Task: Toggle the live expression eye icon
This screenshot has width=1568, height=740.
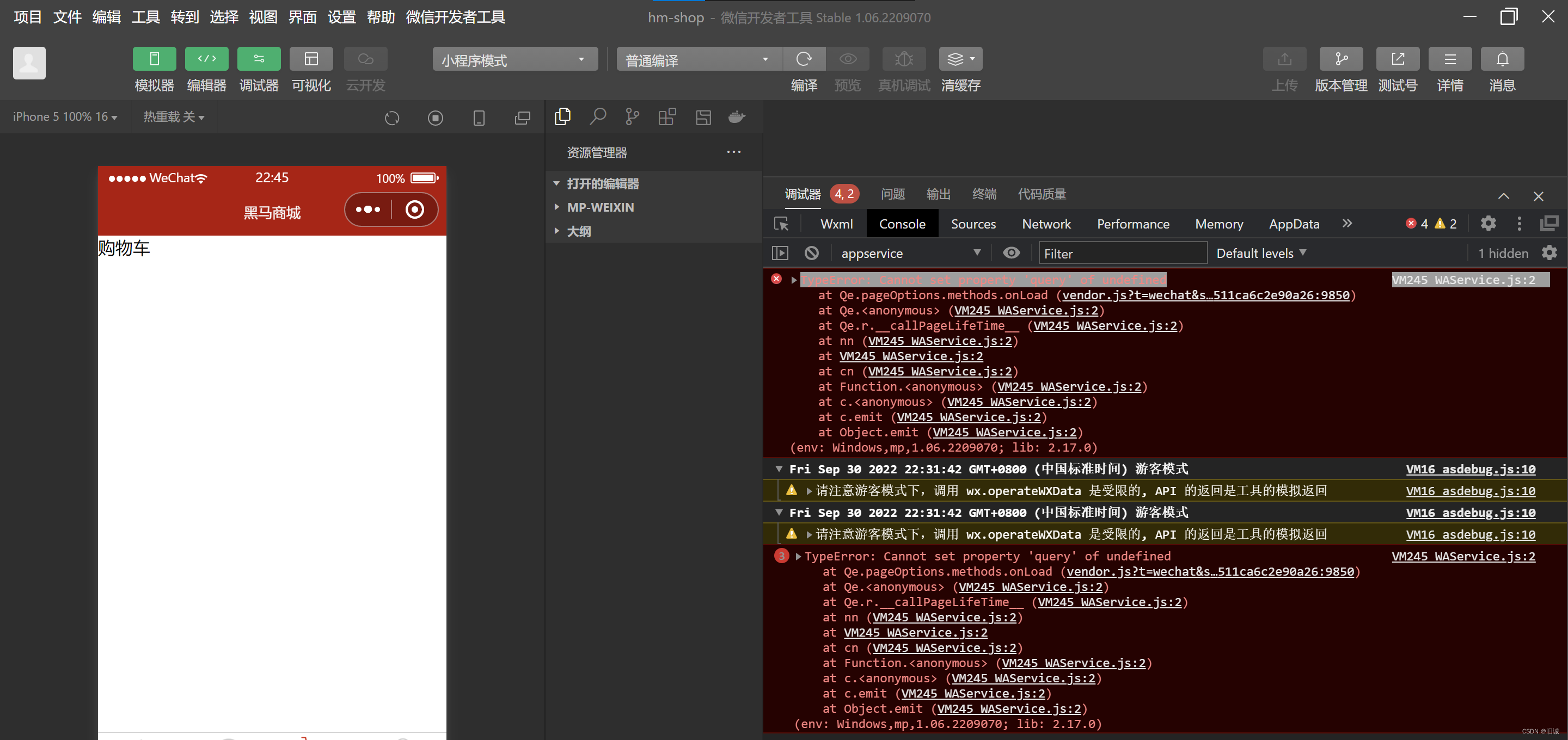Action: [x=1011, y=253]
